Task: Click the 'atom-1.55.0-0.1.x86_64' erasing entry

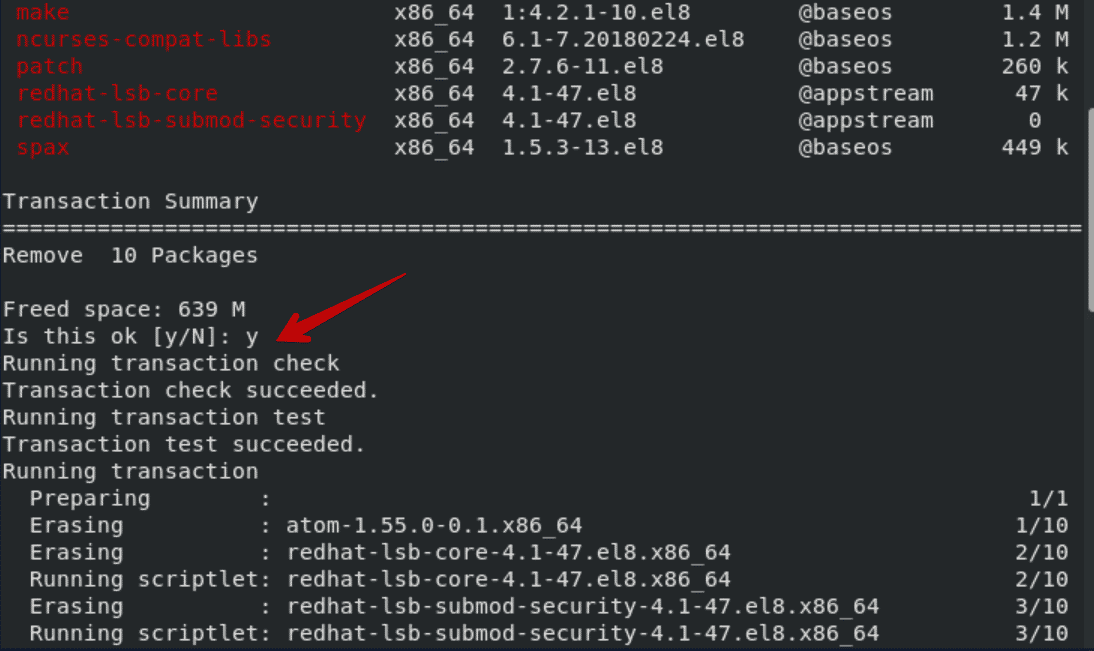Action: pyautogui.click(x=434, y=525)
